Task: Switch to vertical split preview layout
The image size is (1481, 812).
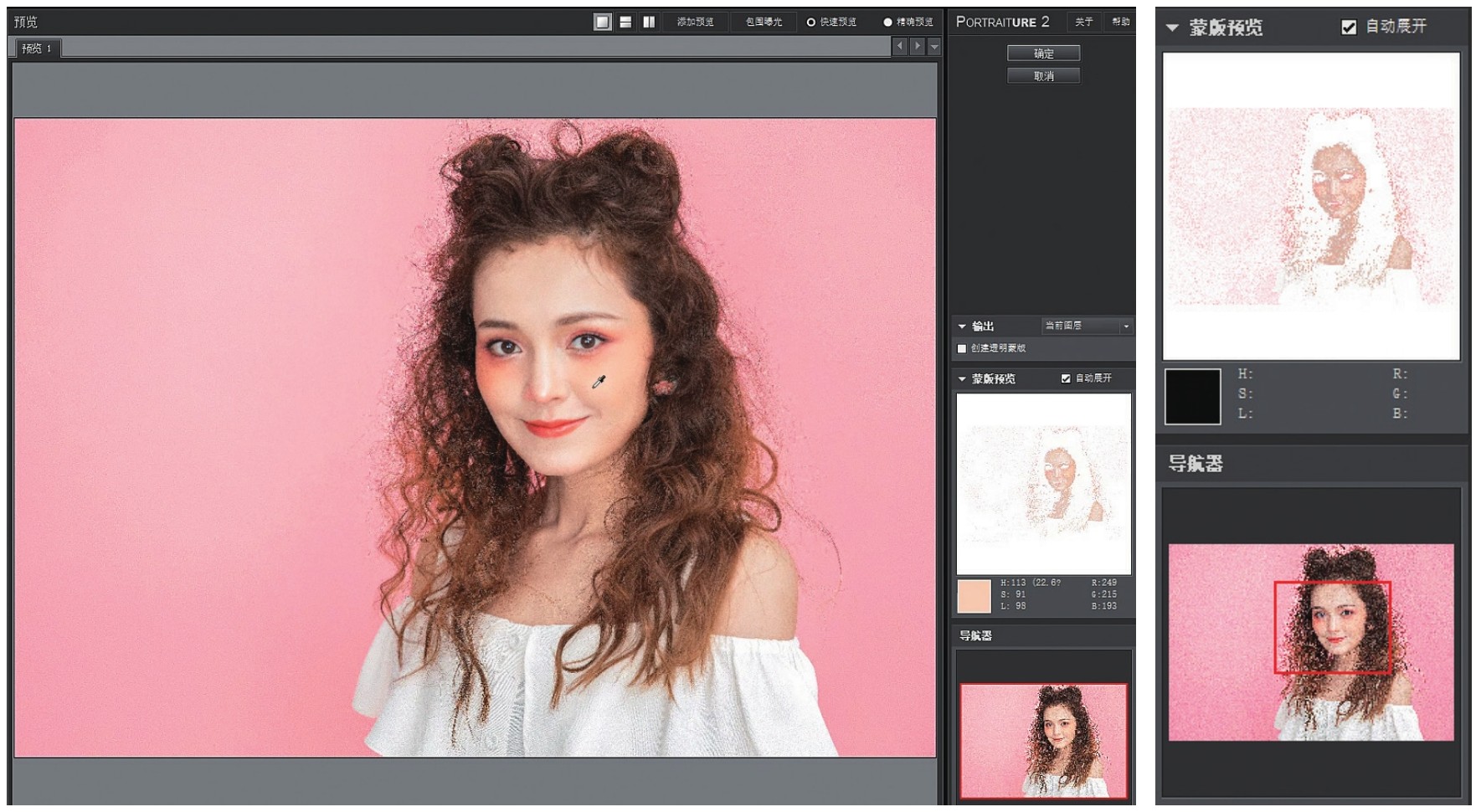Action: point(649,22)
